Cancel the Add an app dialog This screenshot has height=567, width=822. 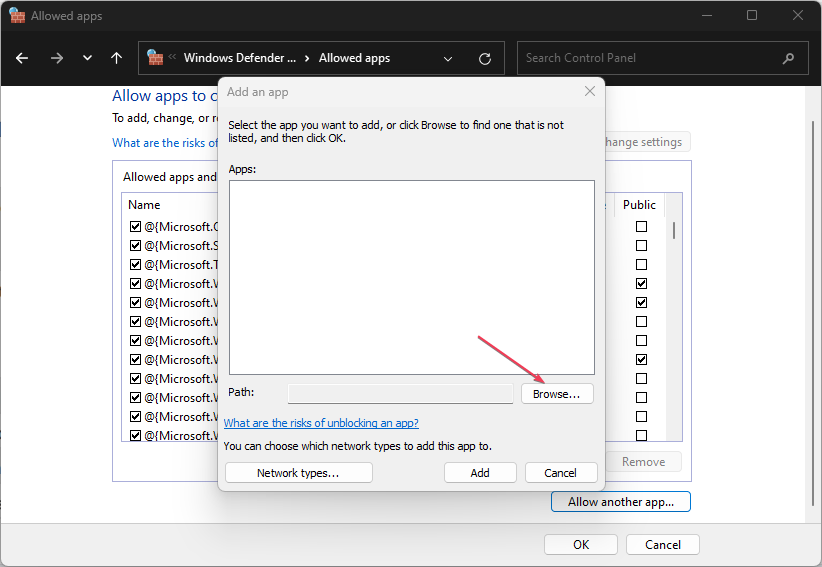pos(560,473)
